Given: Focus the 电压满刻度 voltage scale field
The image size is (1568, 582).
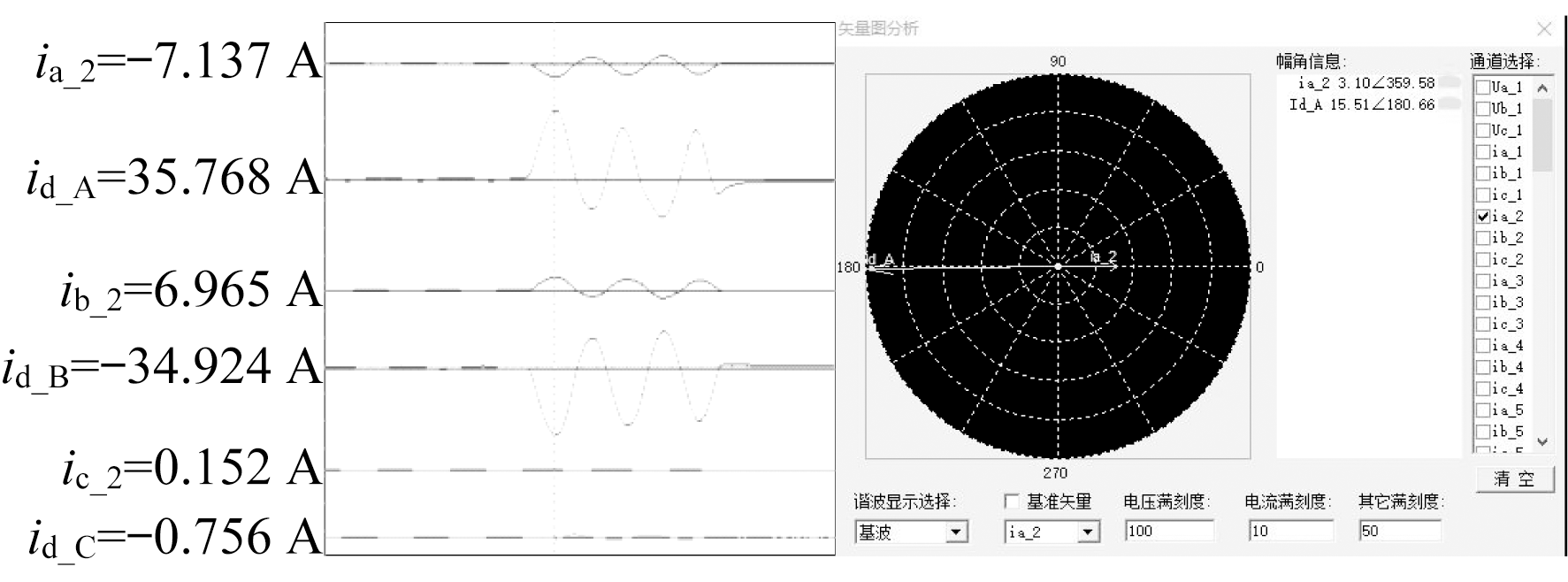Looking at the screenshot, I should click(x=1168, y=531).
